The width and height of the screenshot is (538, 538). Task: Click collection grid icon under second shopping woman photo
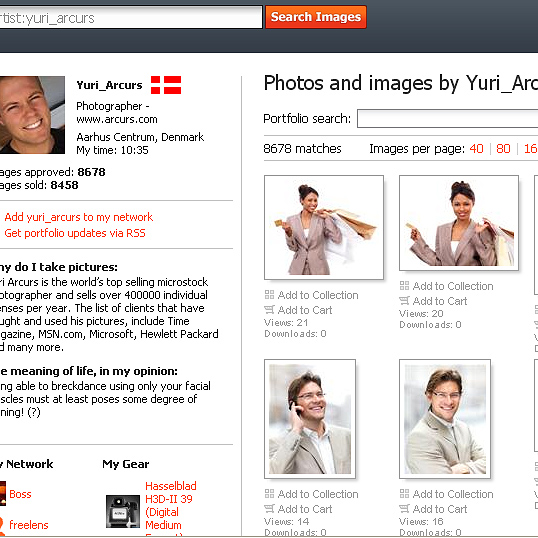coord(405,285)
